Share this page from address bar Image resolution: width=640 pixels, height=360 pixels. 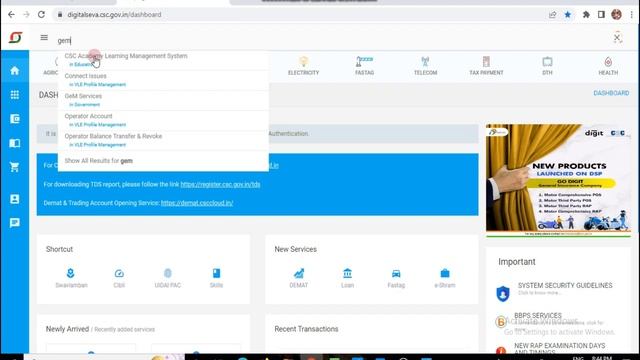552,15
